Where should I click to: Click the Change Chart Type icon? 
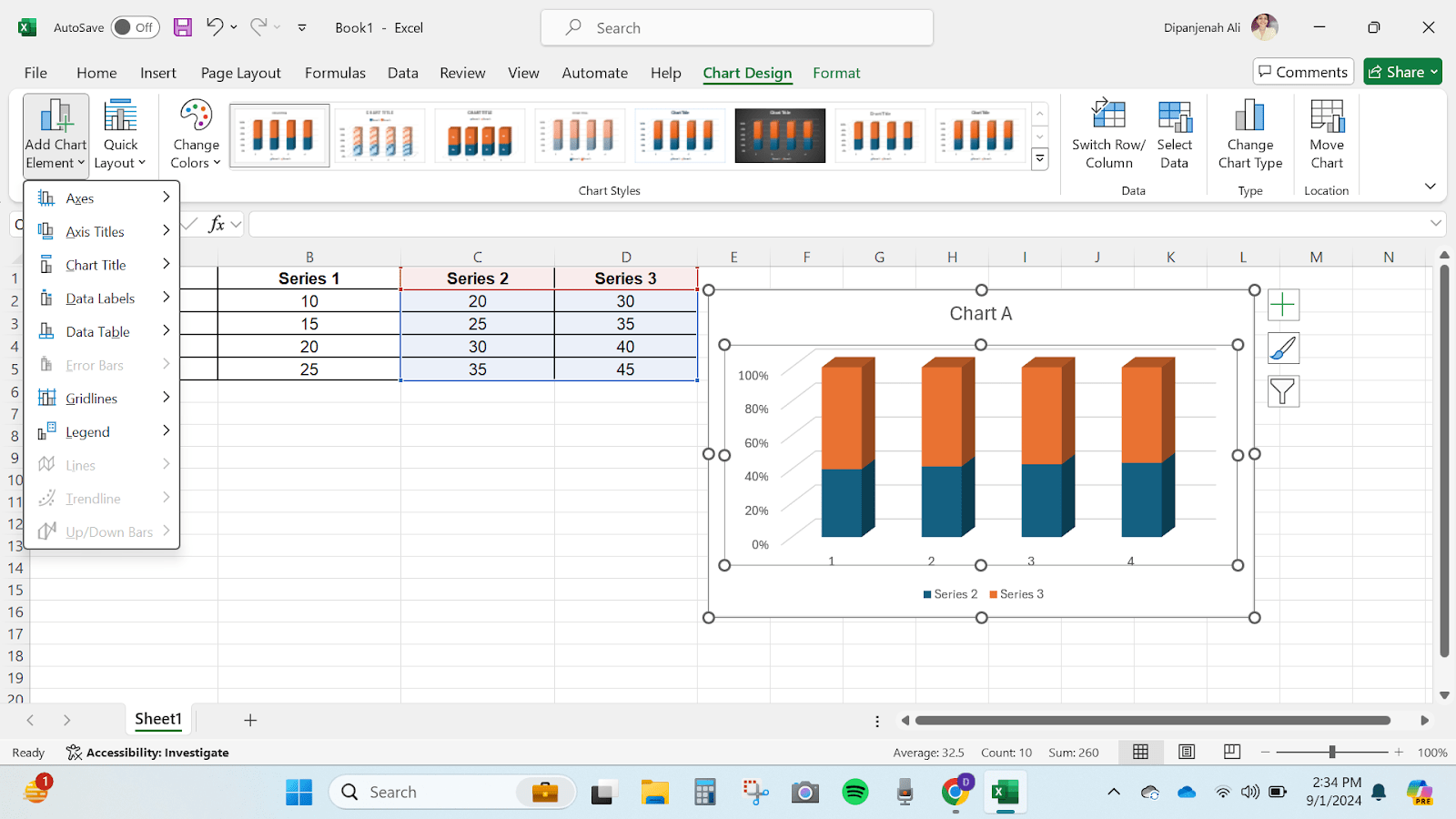1249,116
